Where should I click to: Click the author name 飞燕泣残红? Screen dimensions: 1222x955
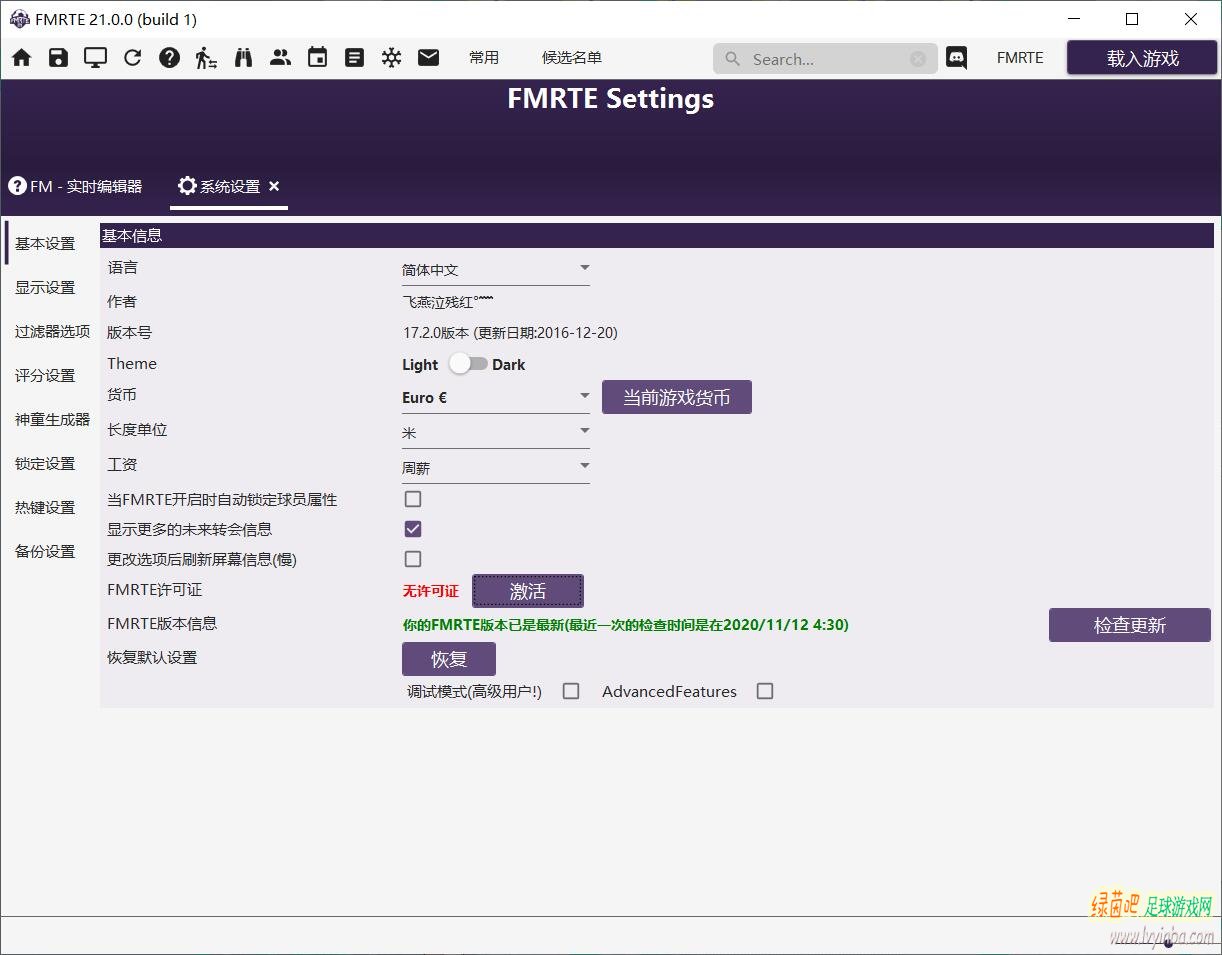448,301
